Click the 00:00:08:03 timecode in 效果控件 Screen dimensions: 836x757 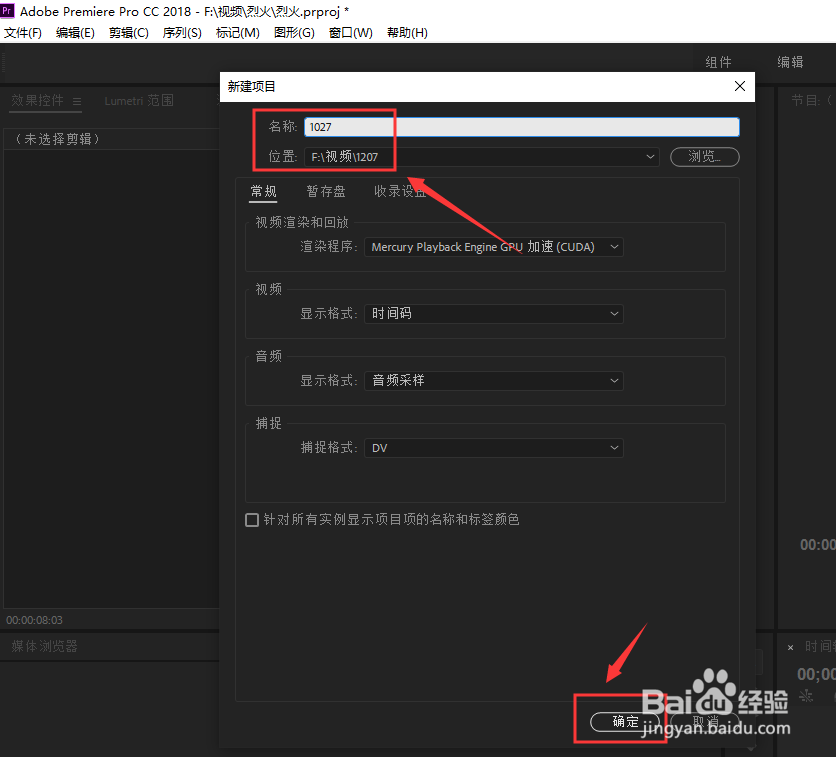34,620
